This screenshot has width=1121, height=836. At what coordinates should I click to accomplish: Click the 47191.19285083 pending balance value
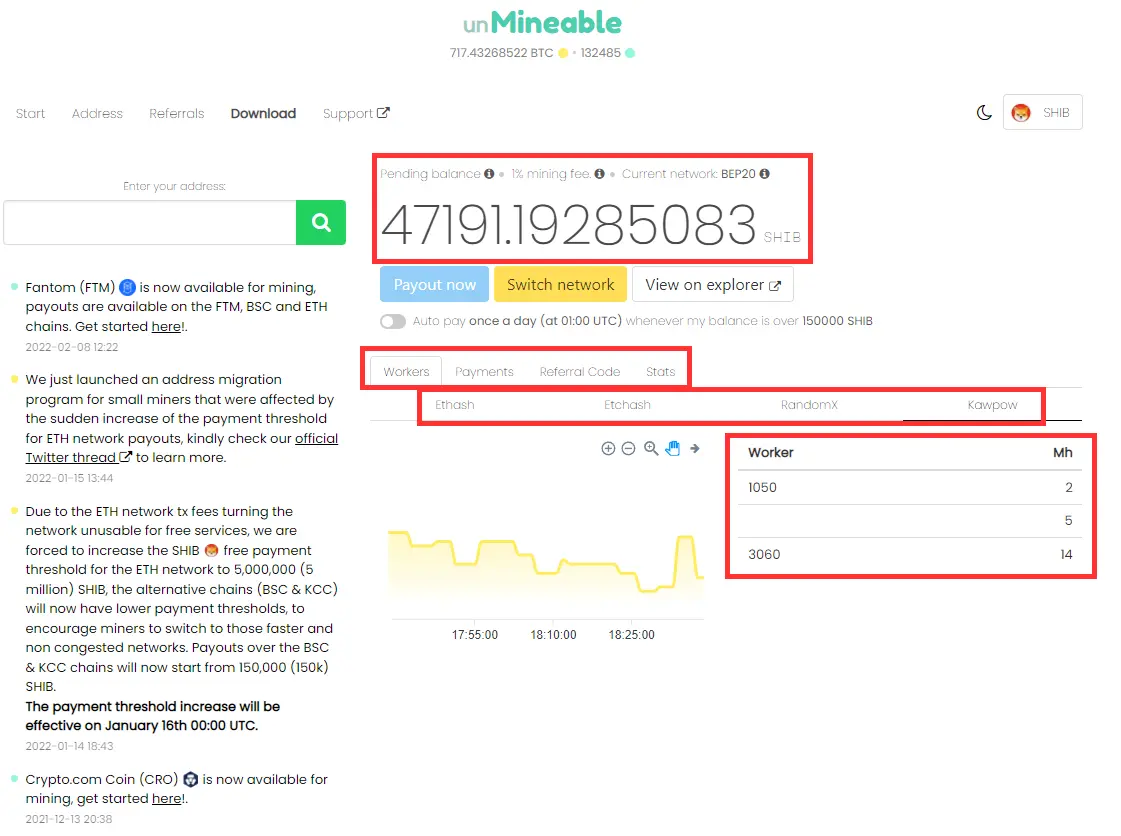[x=568, y=225]
